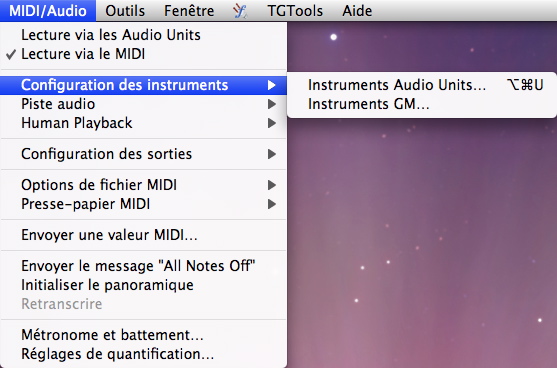This screenshot has width=557, height=368.
Task: Open Réglages de quantification… dialog
Action: pos(144,354)
